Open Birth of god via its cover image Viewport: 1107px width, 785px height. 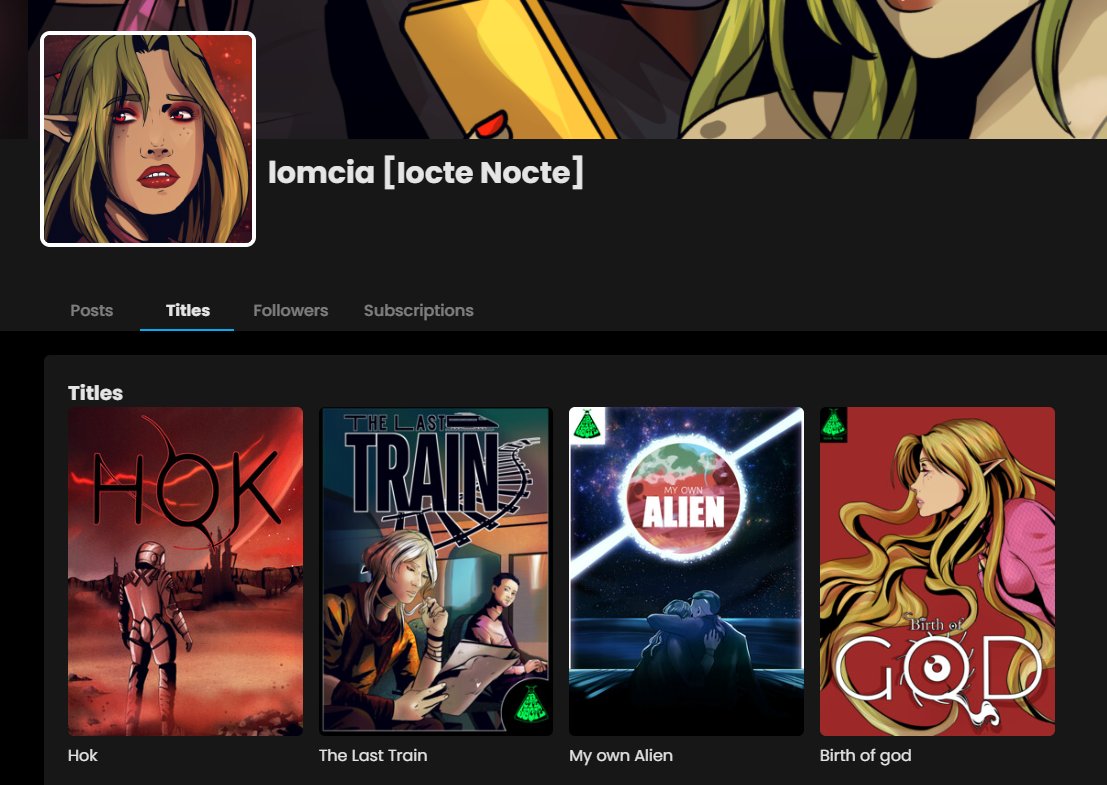point(937,570)
